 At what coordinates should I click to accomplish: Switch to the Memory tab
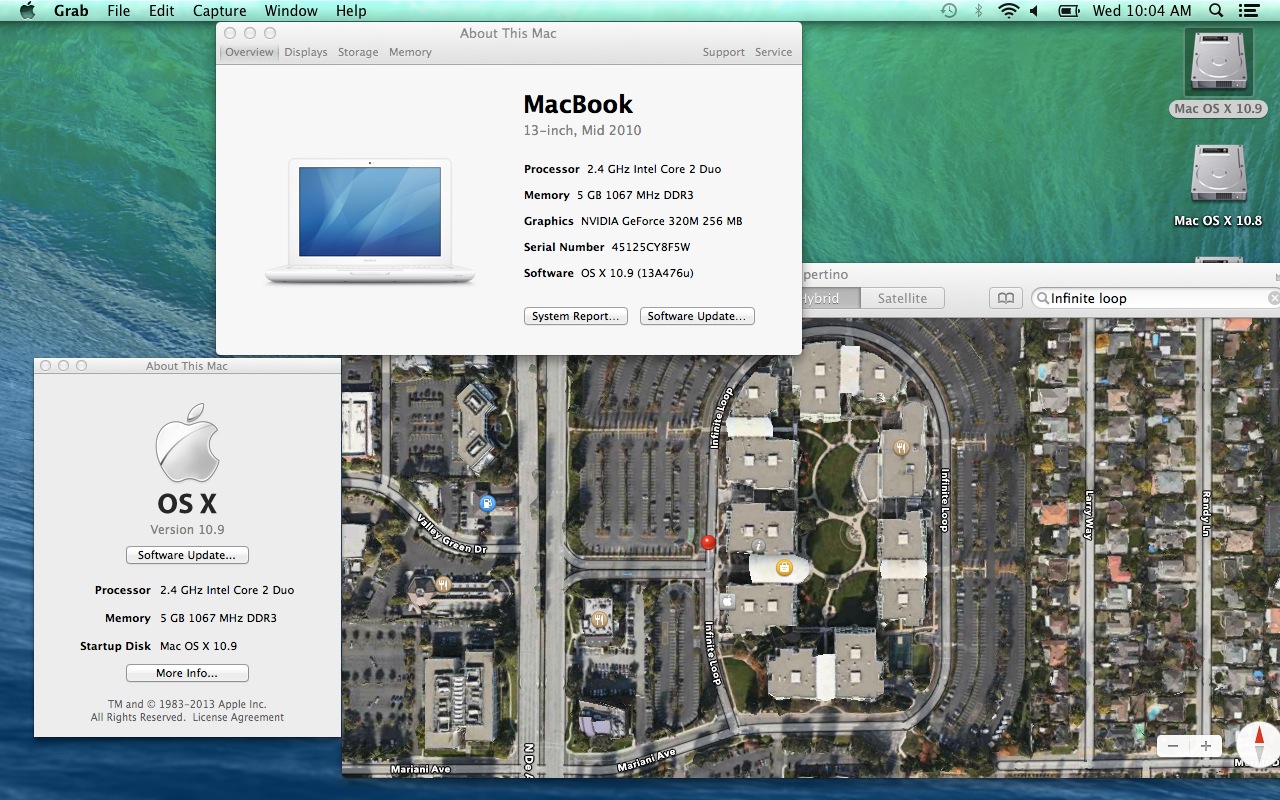[410, 52]
